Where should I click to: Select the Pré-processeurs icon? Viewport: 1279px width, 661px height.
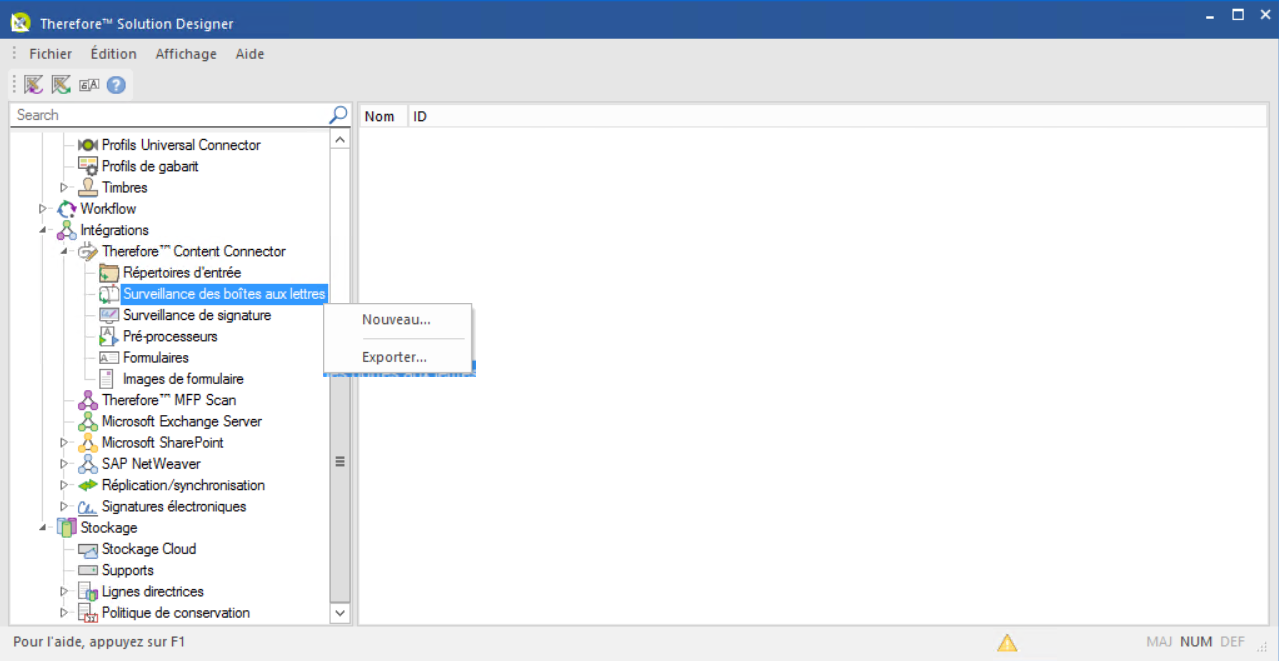tap(109, 336)
